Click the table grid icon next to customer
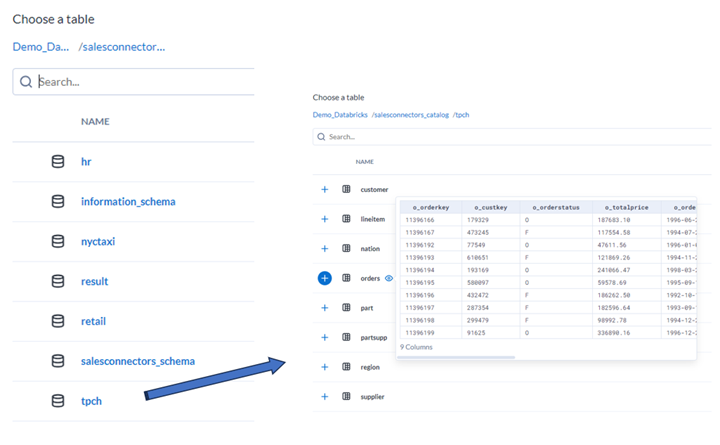The height and width of the screenshot is (445, 720). [x=346, y=189]
